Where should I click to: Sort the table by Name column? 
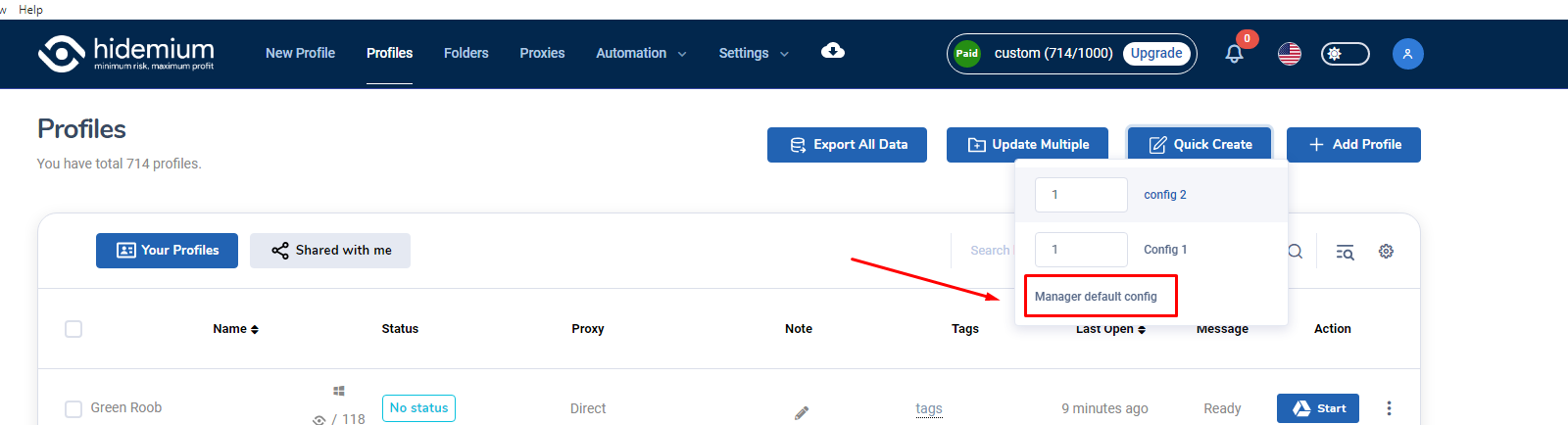235,329
